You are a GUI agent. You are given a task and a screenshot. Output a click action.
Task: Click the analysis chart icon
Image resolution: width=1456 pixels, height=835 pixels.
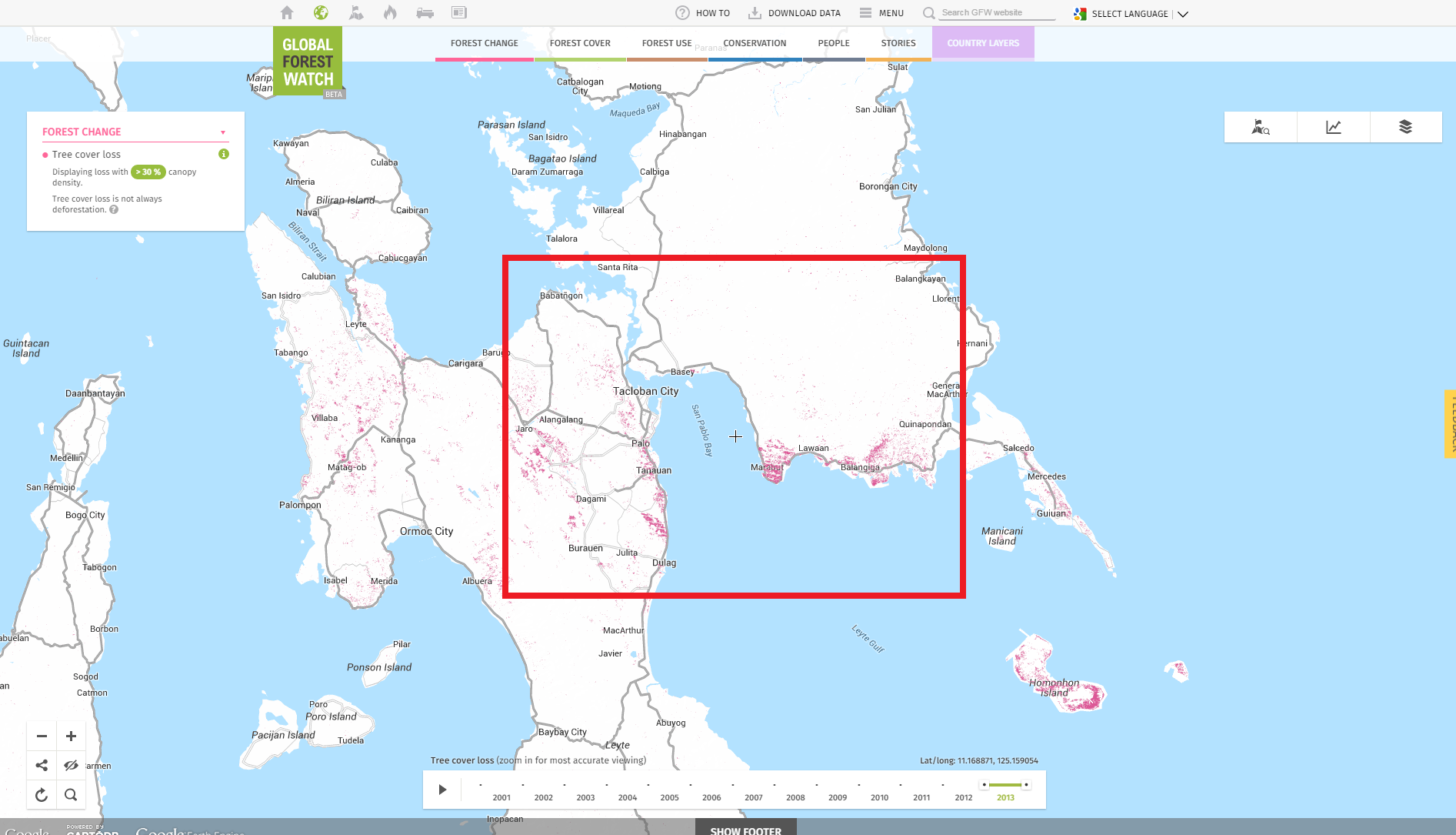1333,126
